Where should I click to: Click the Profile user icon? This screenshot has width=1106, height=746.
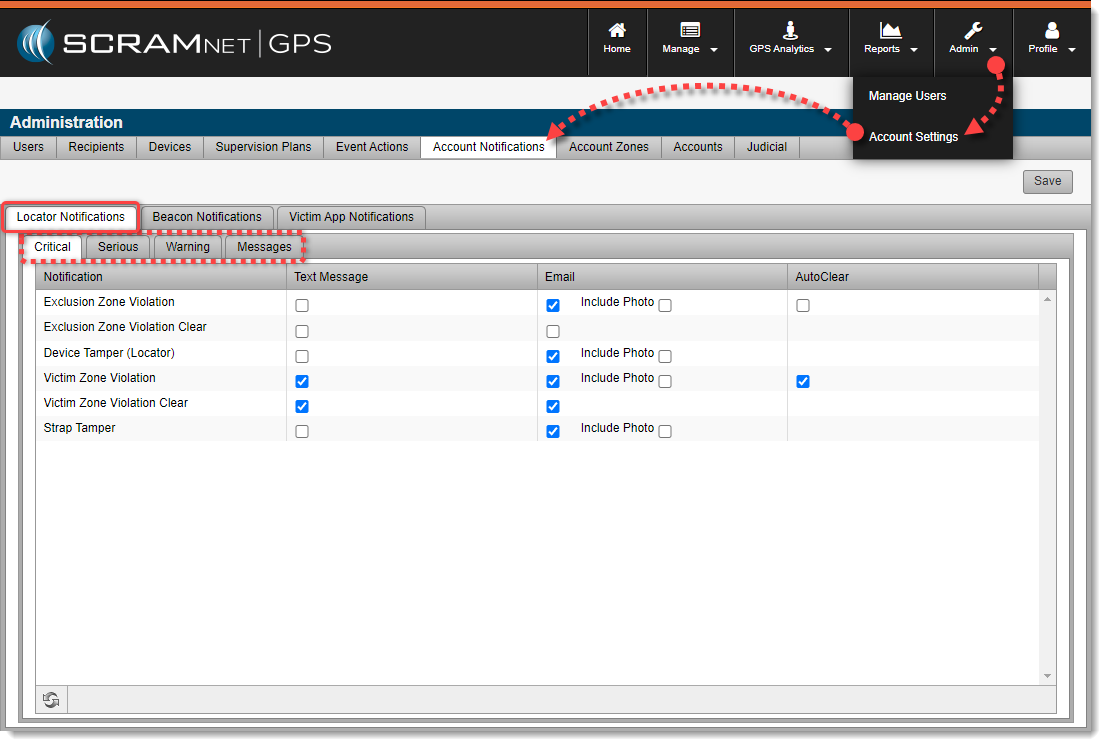[x=1051, y=30]
